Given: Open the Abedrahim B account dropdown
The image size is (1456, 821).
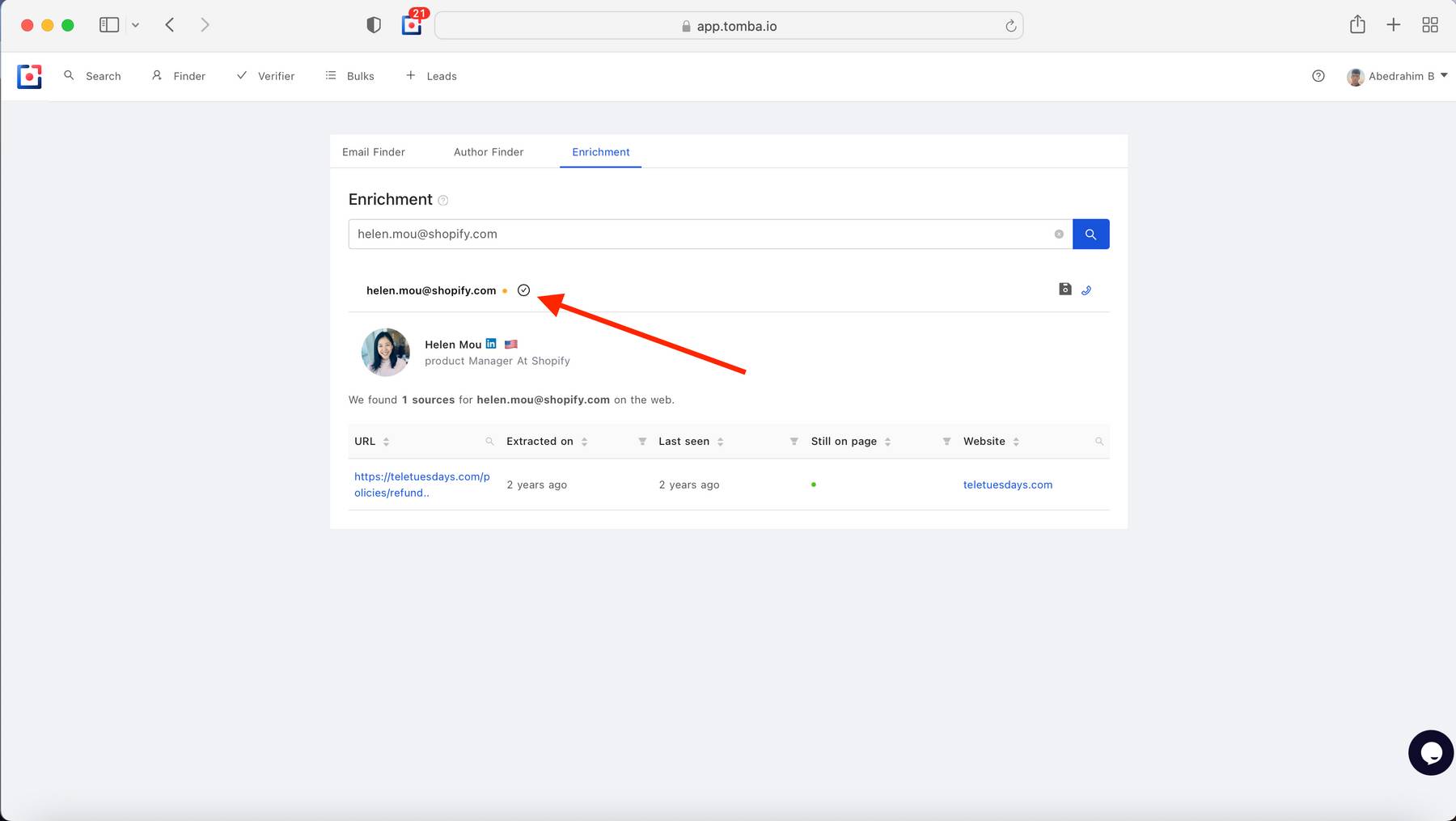Looking at the screenshot, I should click(1397, 76).
